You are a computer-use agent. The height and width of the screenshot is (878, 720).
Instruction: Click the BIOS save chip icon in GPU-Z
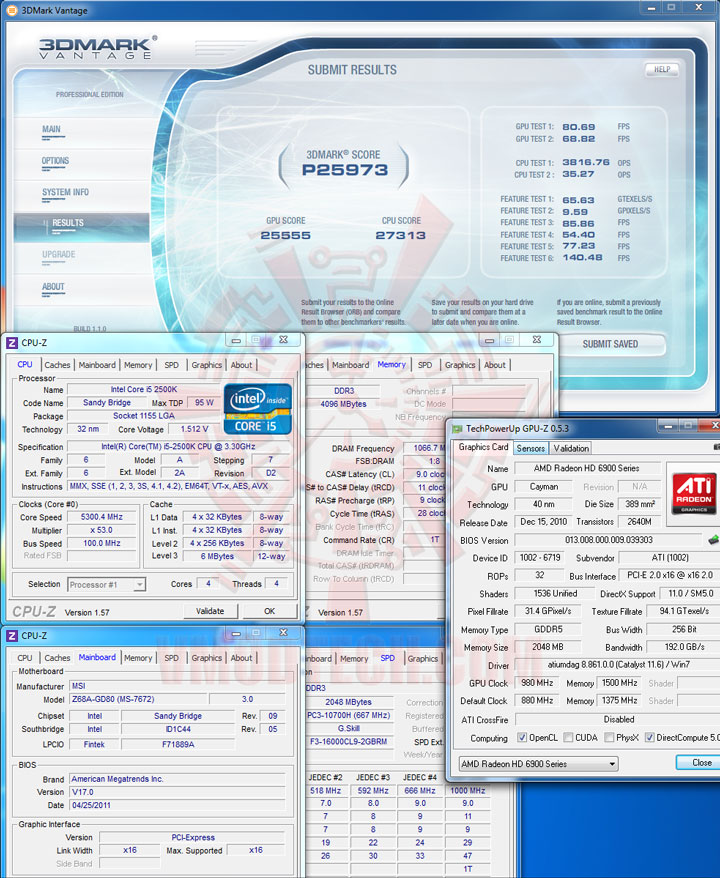[714, 540]
